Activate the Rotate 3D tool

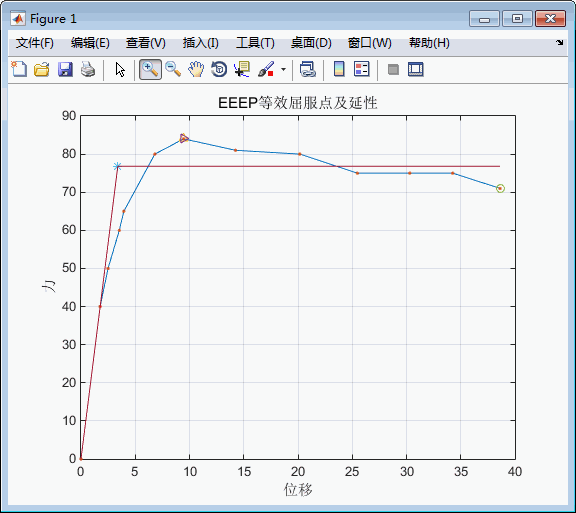219,69
